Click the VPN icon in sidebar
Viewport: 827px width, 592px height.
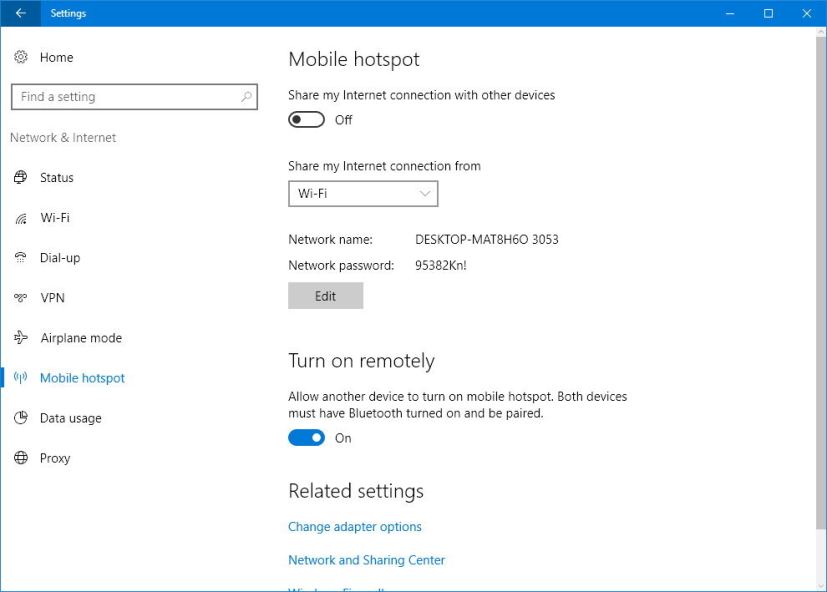[x=21, y=298]
